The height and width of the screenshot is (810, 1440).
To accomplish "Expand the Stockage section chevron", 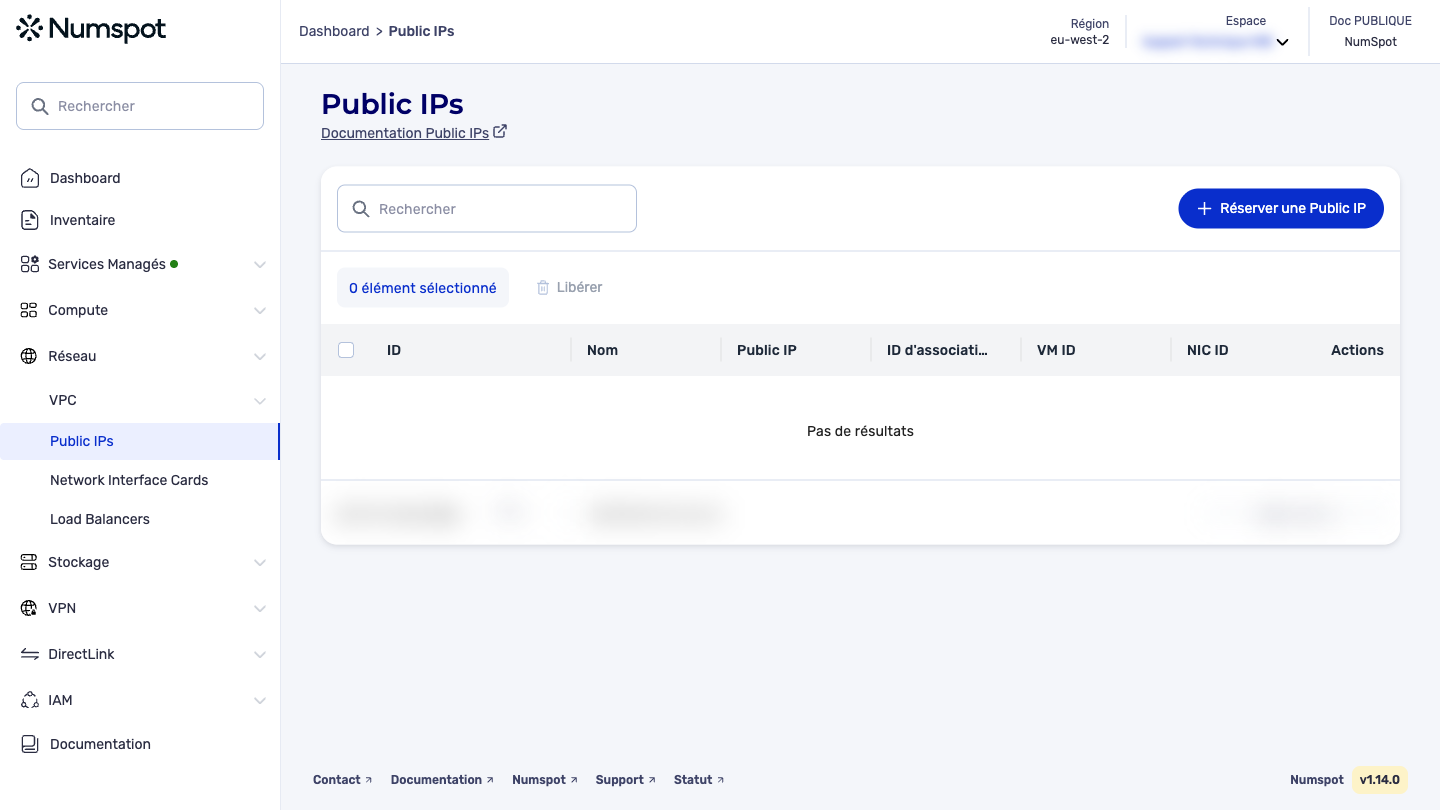I will pos(260,563).
